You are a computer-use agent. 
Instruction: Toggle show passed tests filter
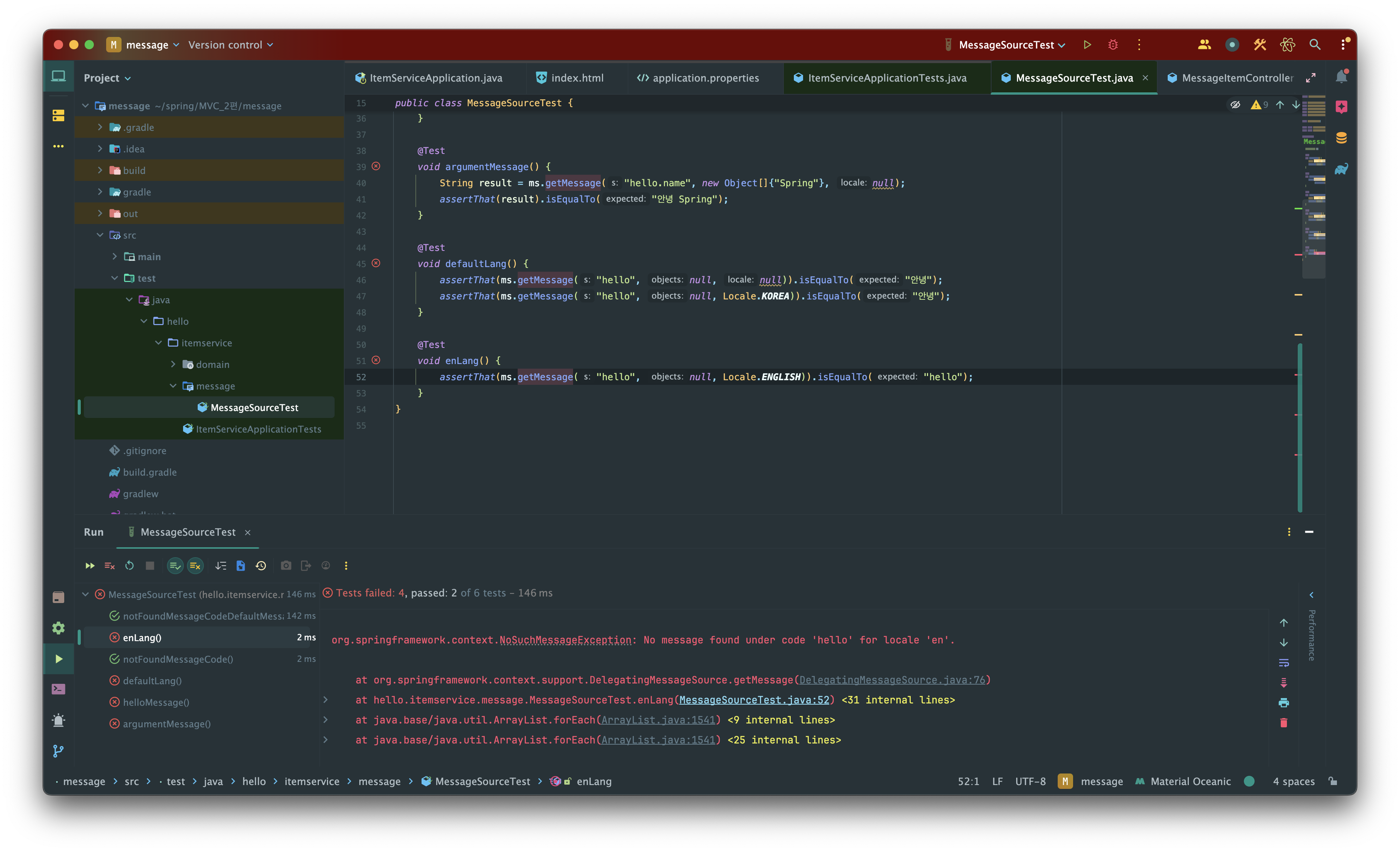[x=175, y=566]
